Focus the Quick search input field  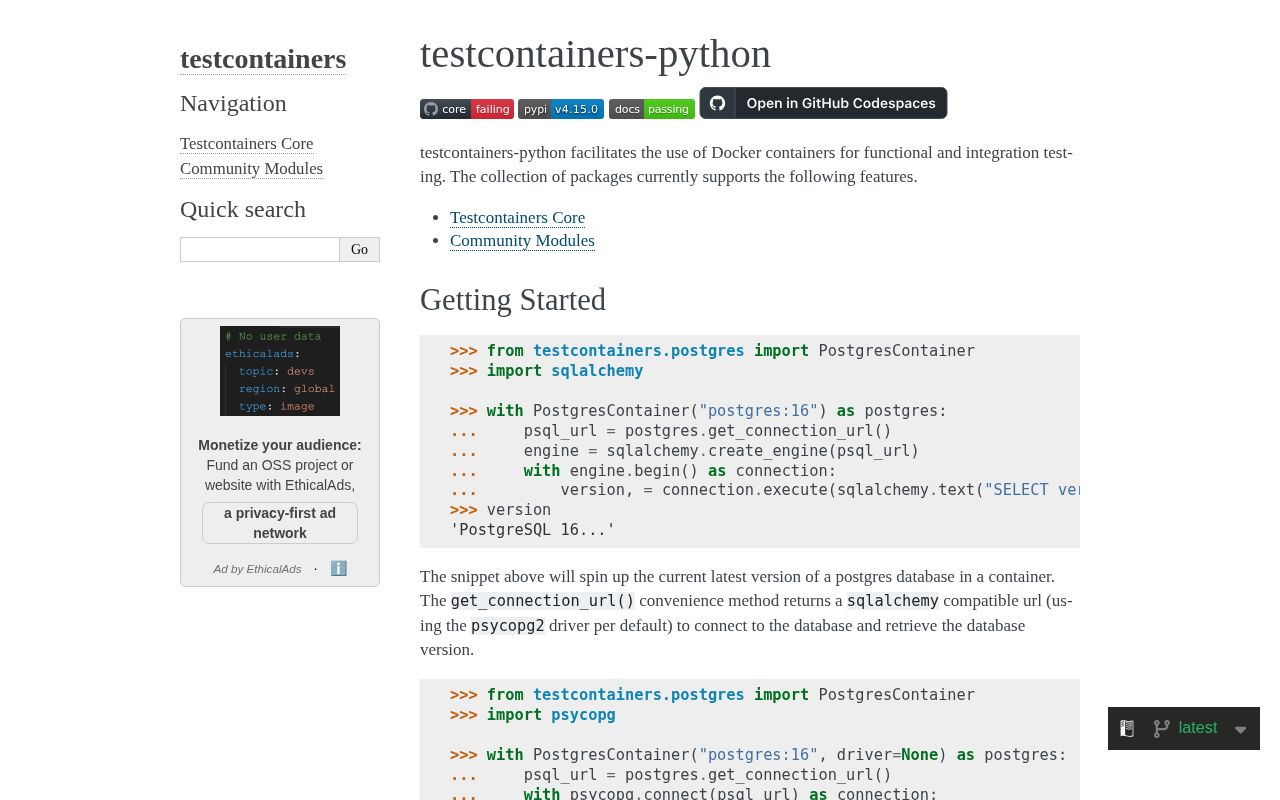tap(260, 249)
